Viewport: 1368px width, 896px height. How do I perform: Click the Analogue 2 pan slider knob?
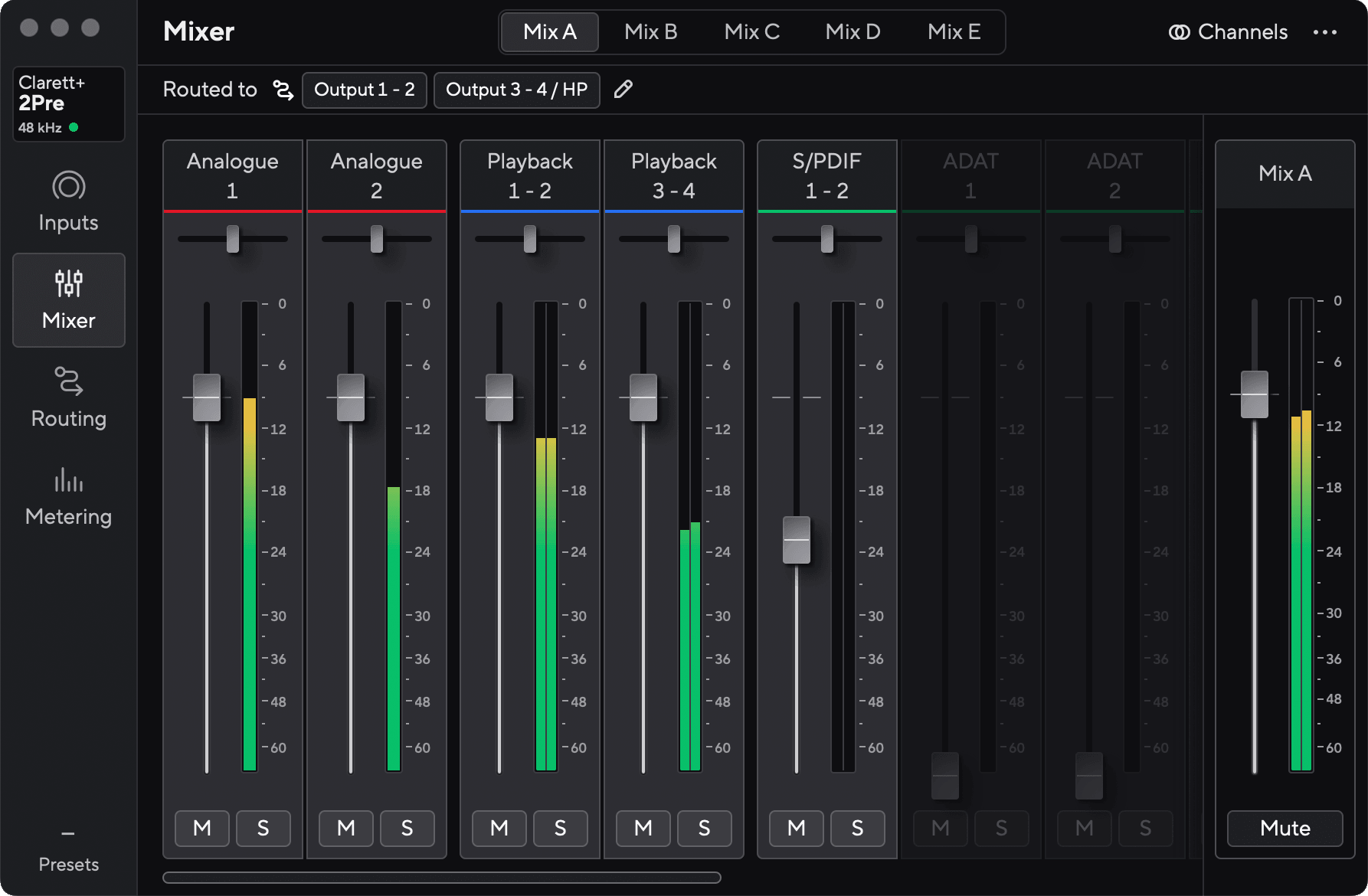click(377, 239)
